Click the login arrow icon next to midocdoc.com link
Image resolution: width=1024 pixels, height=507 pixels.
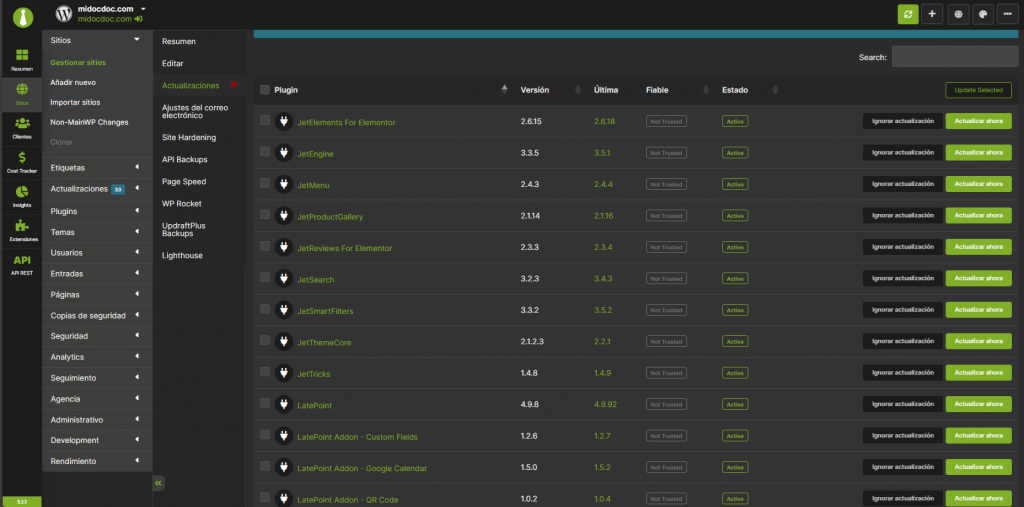click(x=138, y=20)
